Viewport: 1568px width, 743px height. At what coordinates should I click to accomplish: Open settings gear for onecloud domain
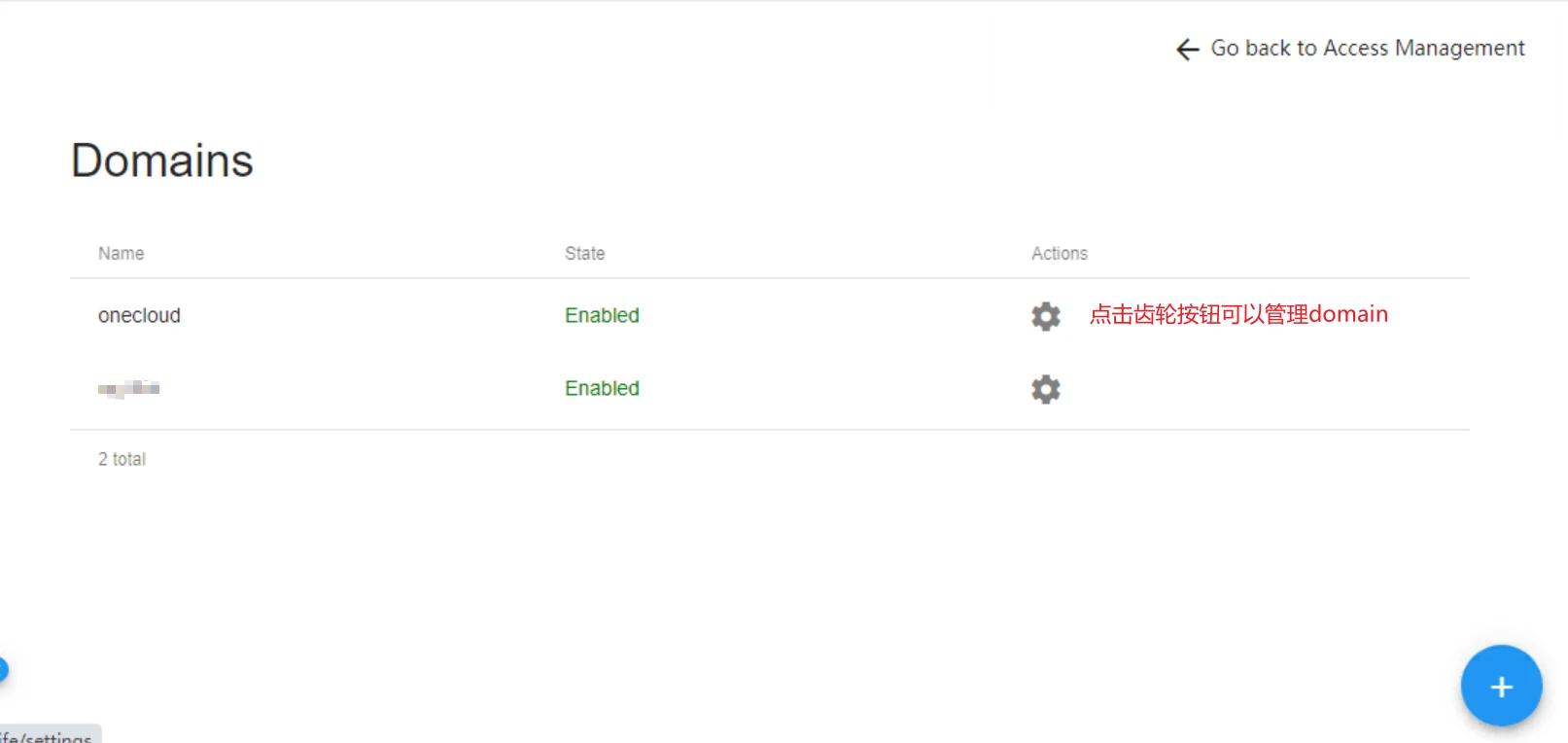[1045, 316]
